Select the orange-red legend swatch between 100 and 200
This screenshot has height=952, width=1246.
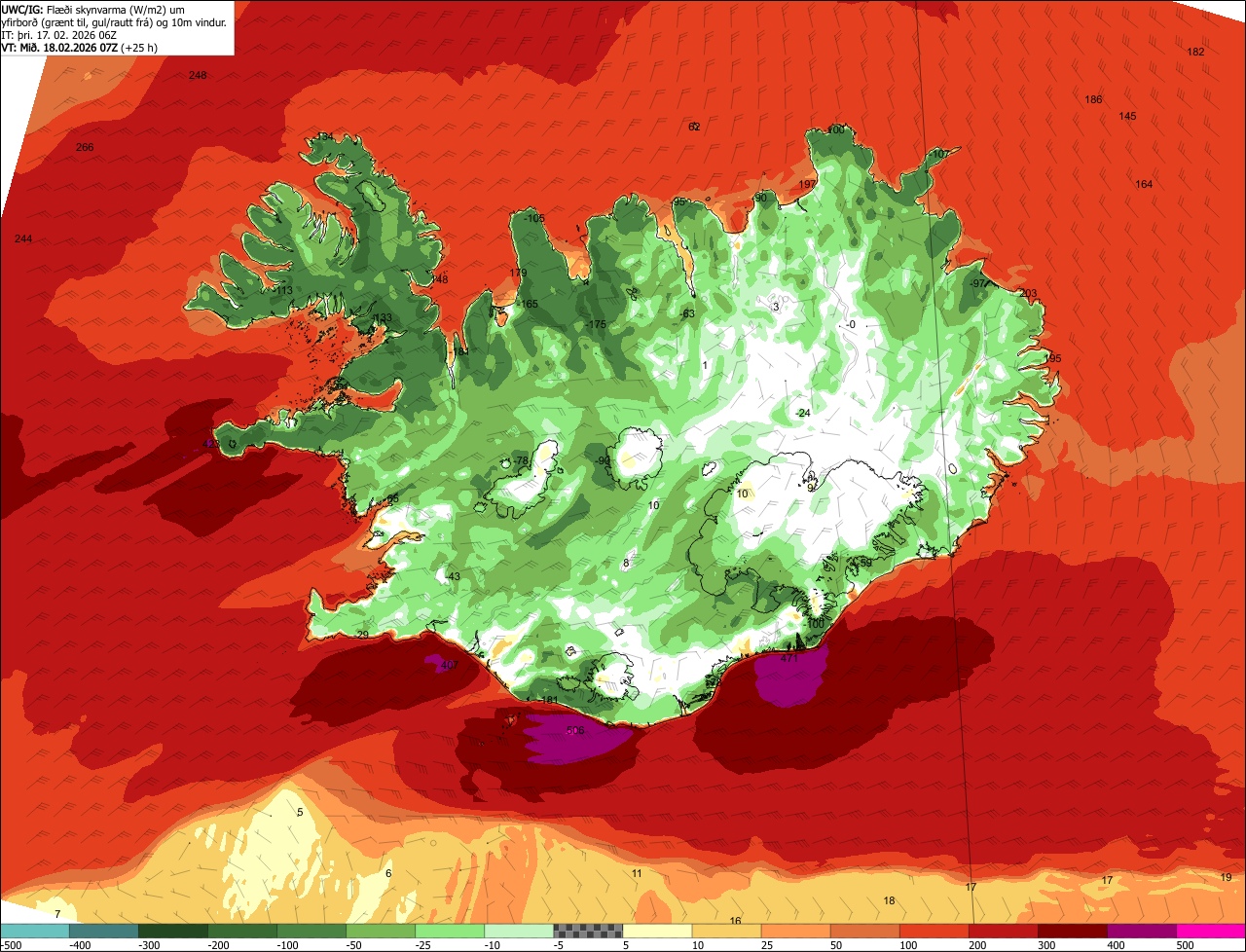pos(934,931)
